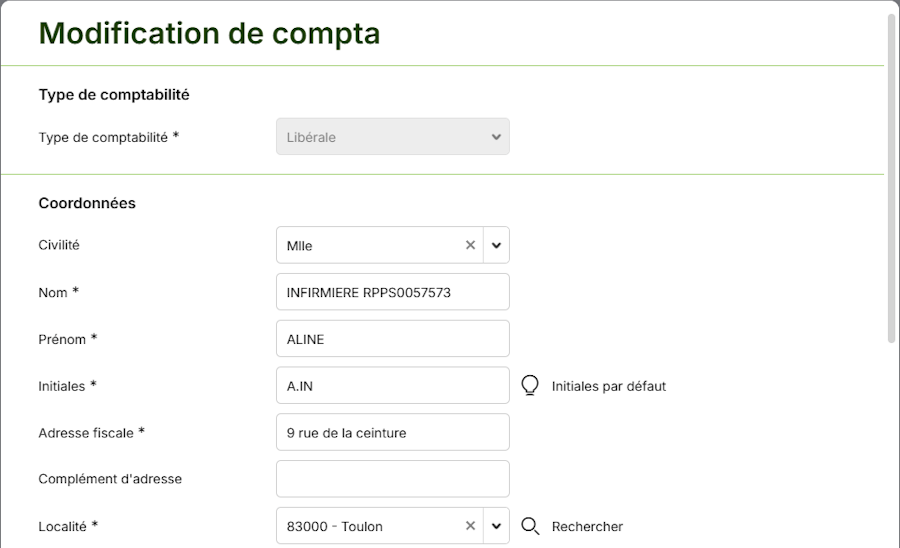Open the Localité dropdown arrow
This screenshot has width=900, height=548.
pos(496,526)
